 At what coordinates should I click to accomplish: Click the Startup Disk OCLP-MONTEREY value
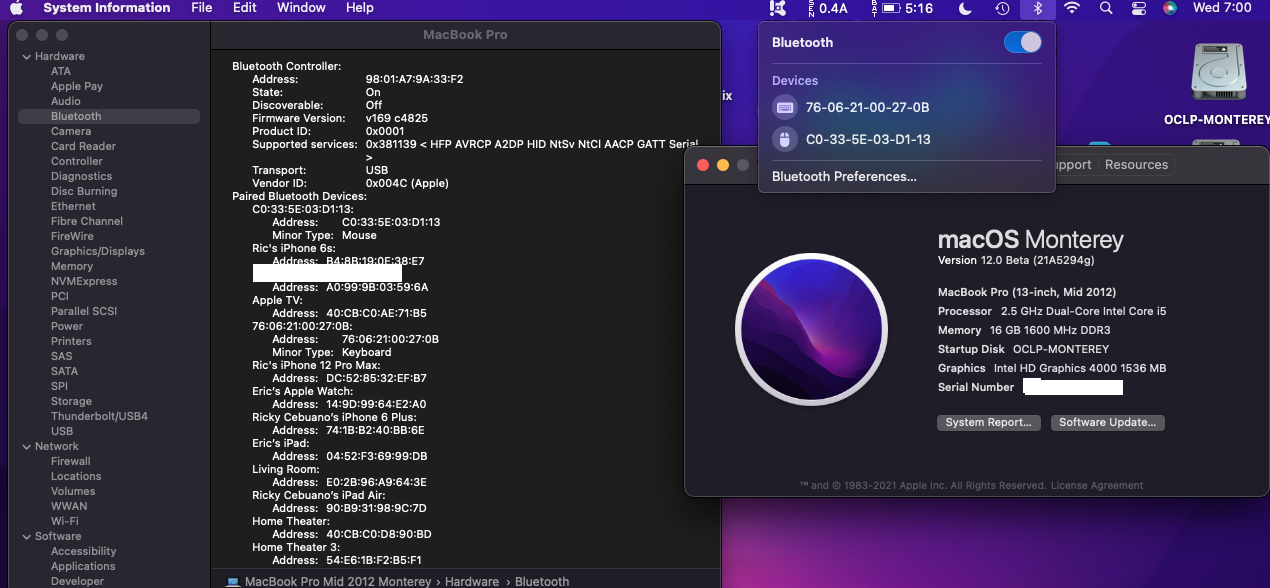tap(1061, 349)
